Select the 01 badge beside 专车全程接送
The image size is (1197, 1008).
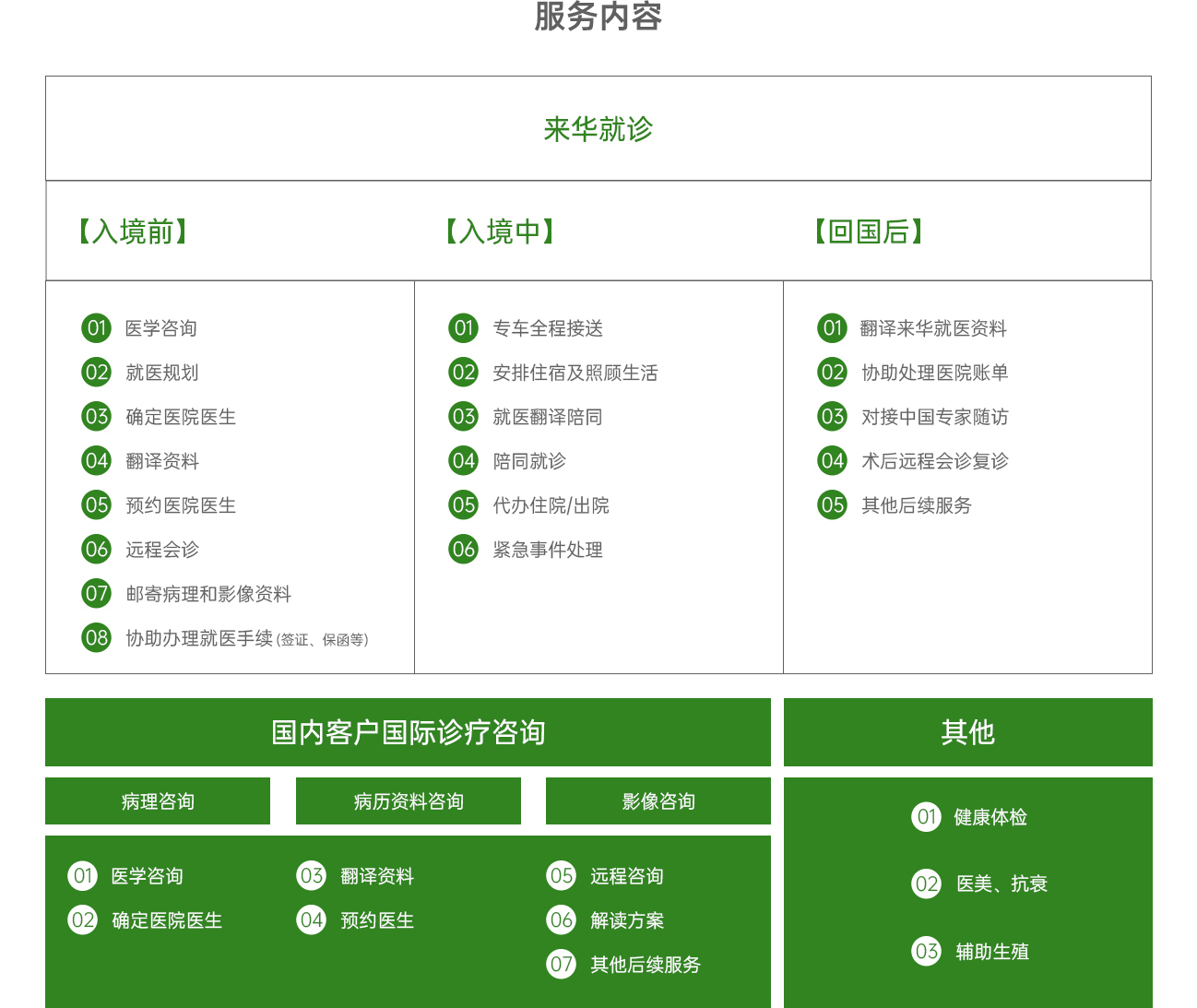point(463,328)
